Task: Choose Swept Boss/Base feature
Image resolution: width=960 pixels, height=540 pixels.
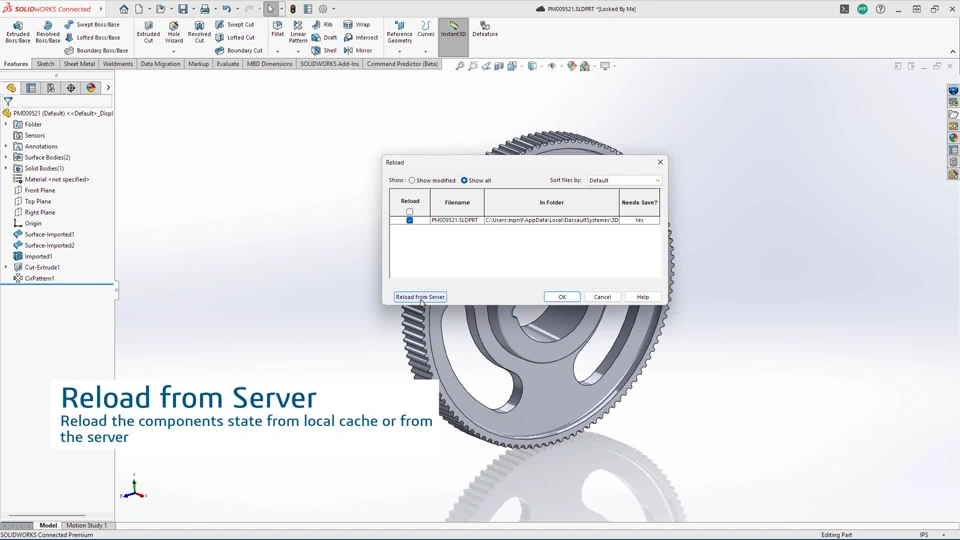Action: pyautogui.click(x=92, y=24)
